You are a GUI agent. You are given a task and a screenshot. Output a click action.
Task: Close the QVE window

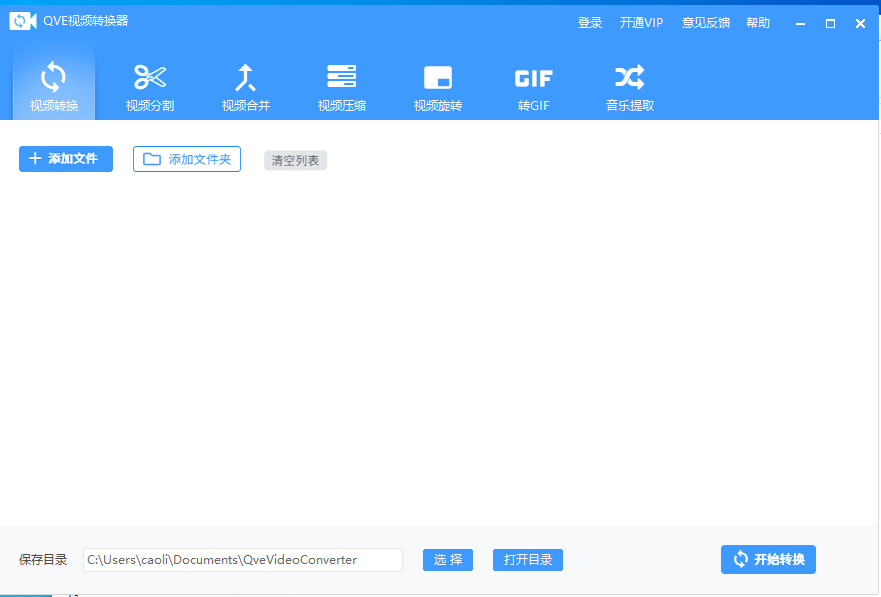pyautogui.click(x=860, y=24)
